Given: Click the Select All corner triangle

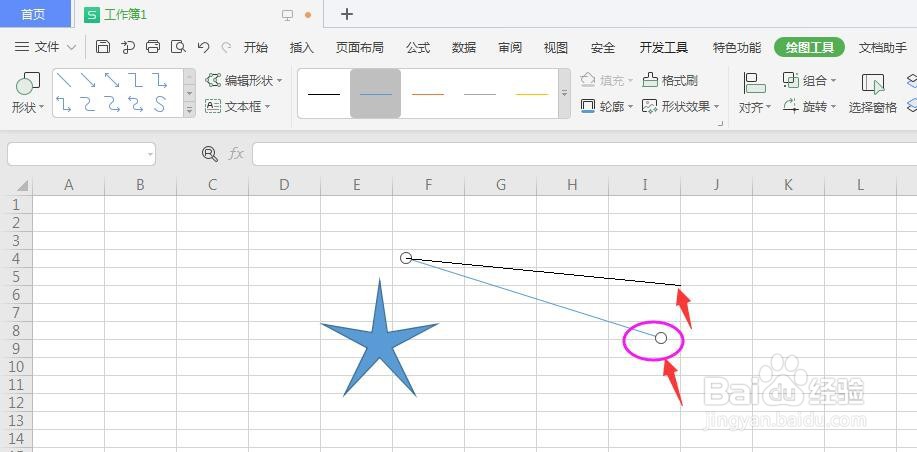Looking at the screenshot, I should click(x=22, y=185).
